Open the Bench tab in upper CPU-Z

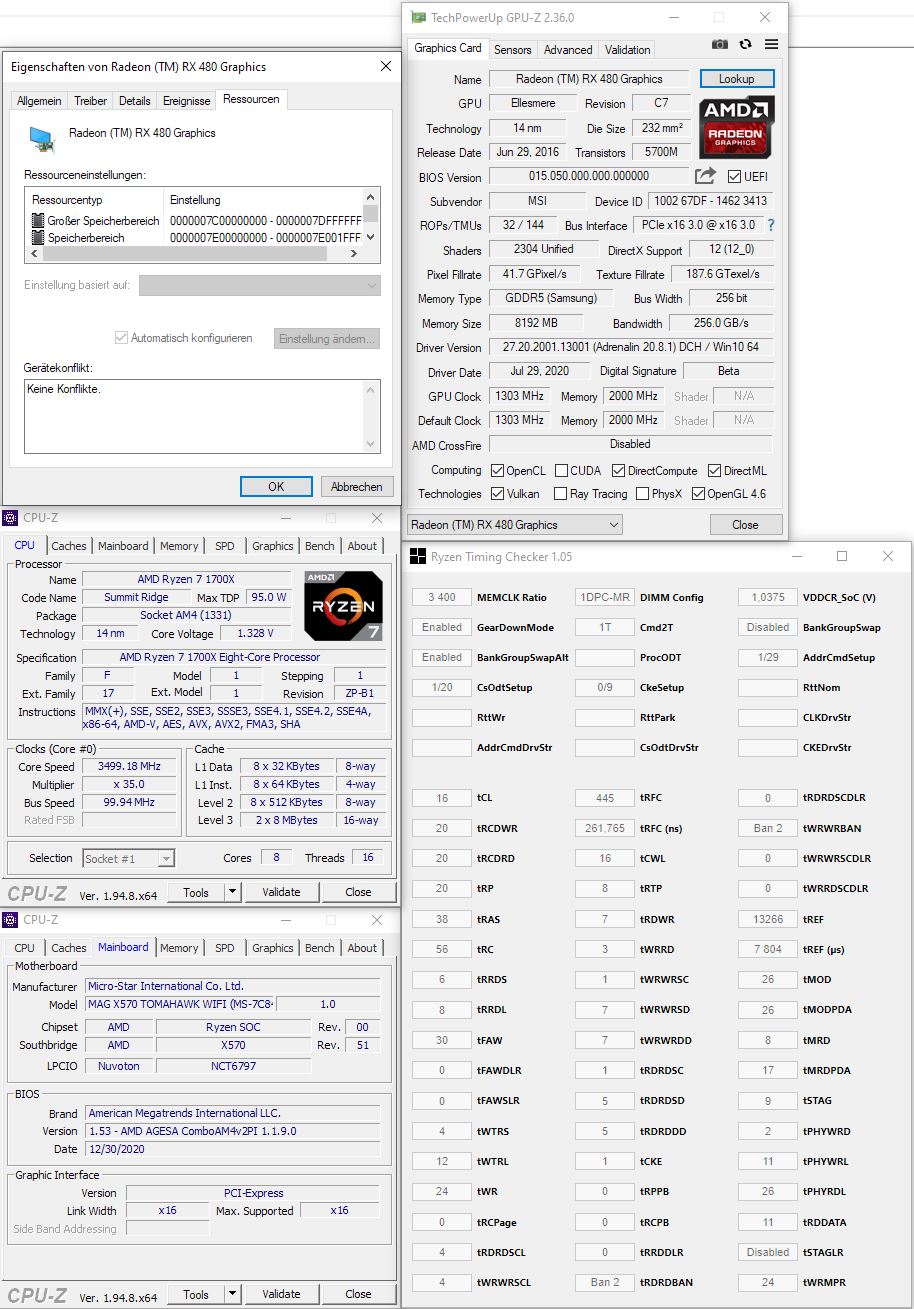(x=320, y=546)
